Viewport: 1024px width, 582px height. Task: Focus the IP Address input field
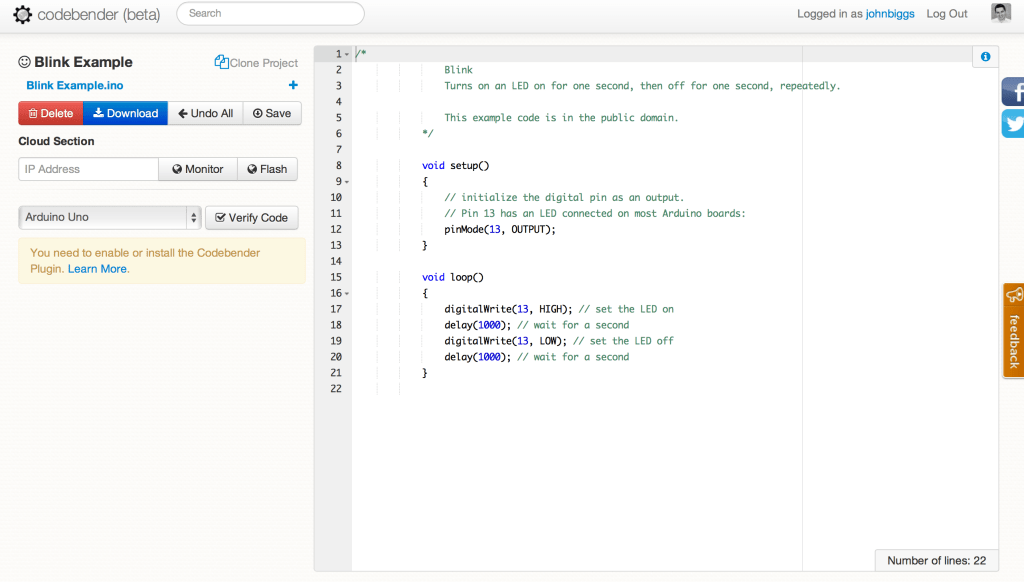(x=88, y=169)
